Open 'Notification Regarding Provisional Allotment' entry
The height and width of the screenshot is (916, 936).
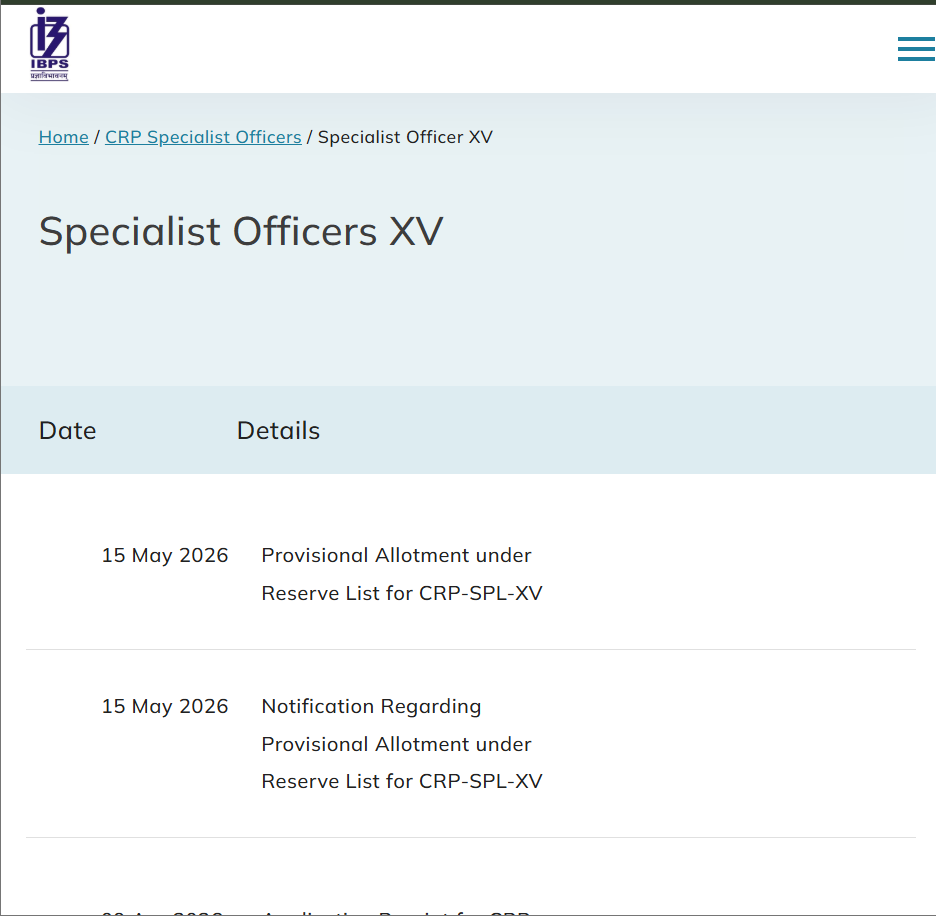tap(402, 743)
